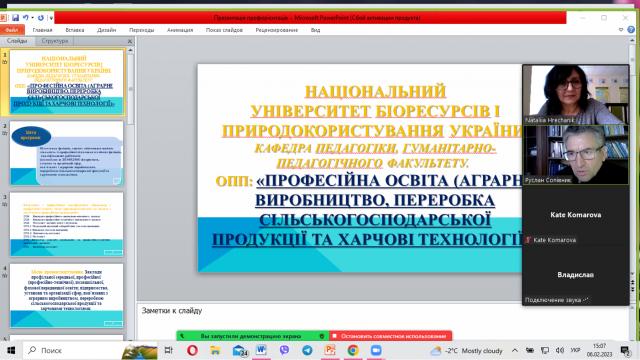Click the Save icon in quick access toolbar
This screenshot has width=640, height=360.
15,18
